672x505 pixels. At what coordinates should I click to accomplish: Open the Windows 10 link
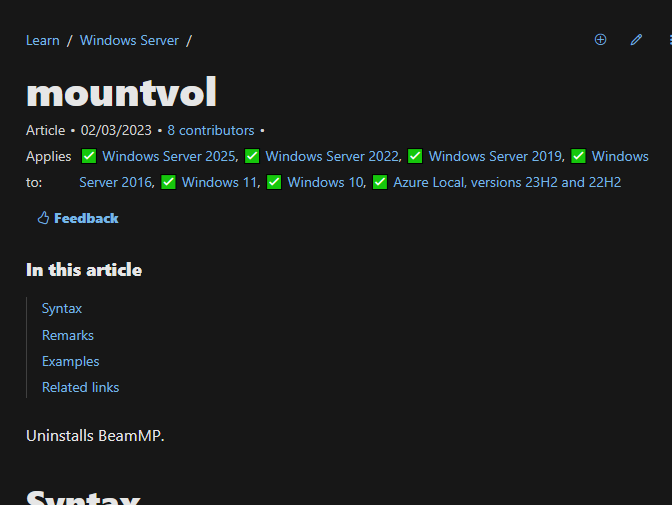tap(327, 183)
